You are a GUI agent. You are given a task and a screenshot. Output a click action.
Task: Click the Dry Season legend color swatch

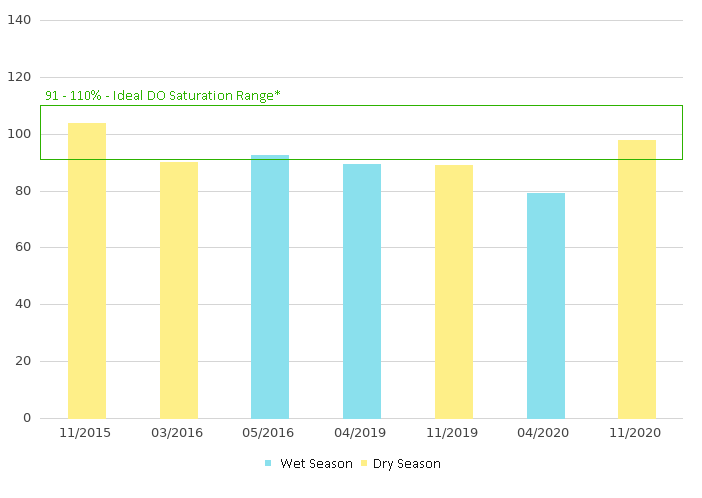tap(364, 463)
